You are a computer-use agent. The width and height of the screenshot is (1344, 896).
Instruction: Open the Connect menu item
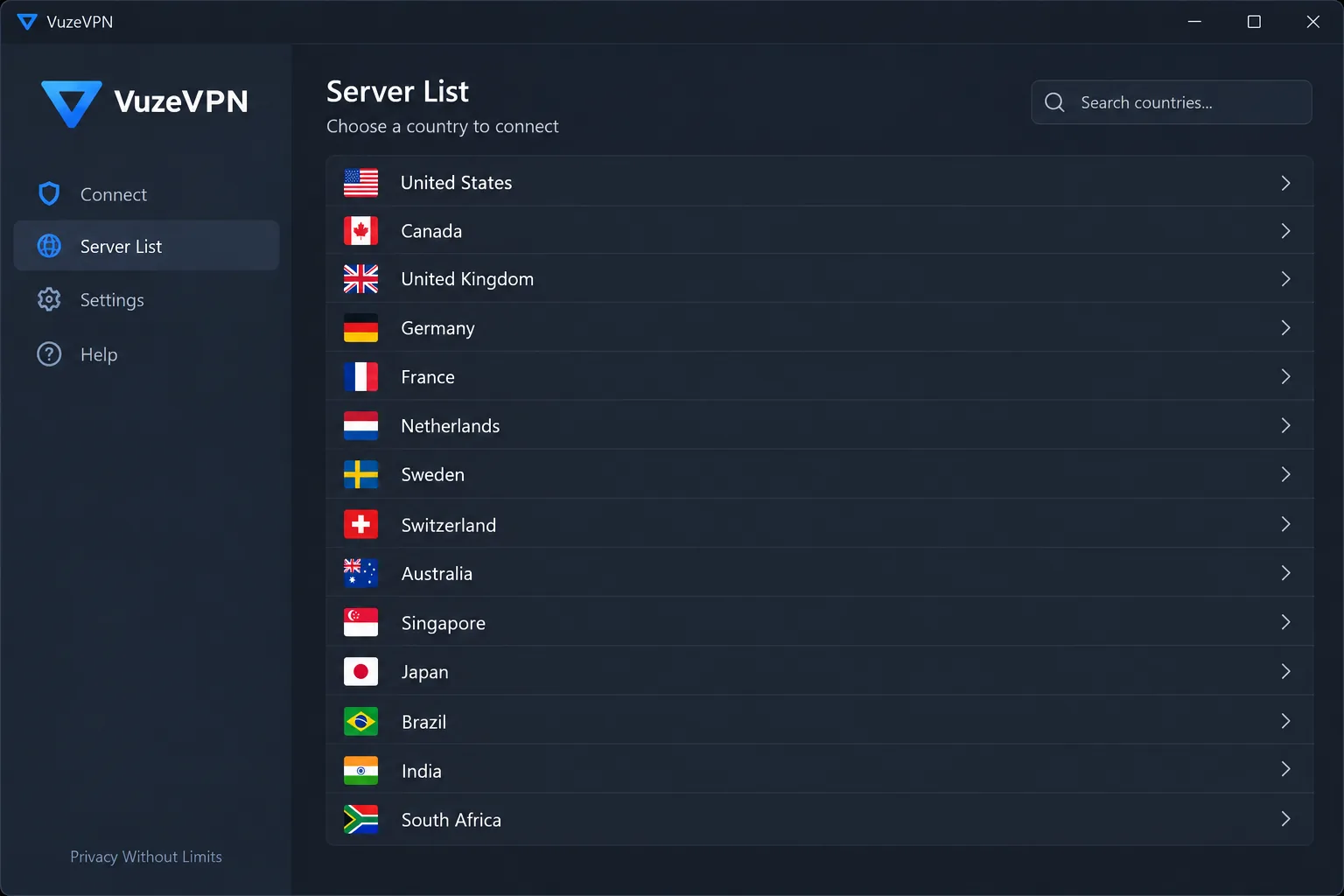(146, 194)
